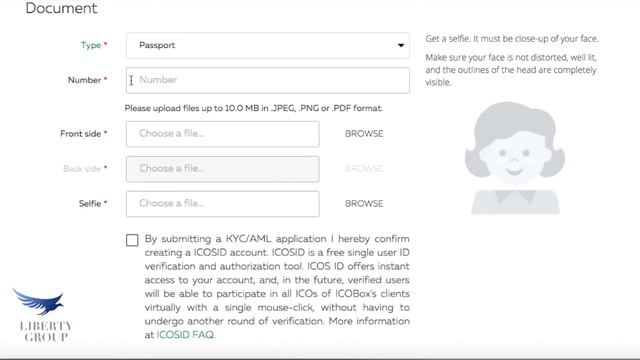Viewport: 640px width, 360px height.
Task: Click the selfie example avatar illustration
Action: (x=515, y=158)
